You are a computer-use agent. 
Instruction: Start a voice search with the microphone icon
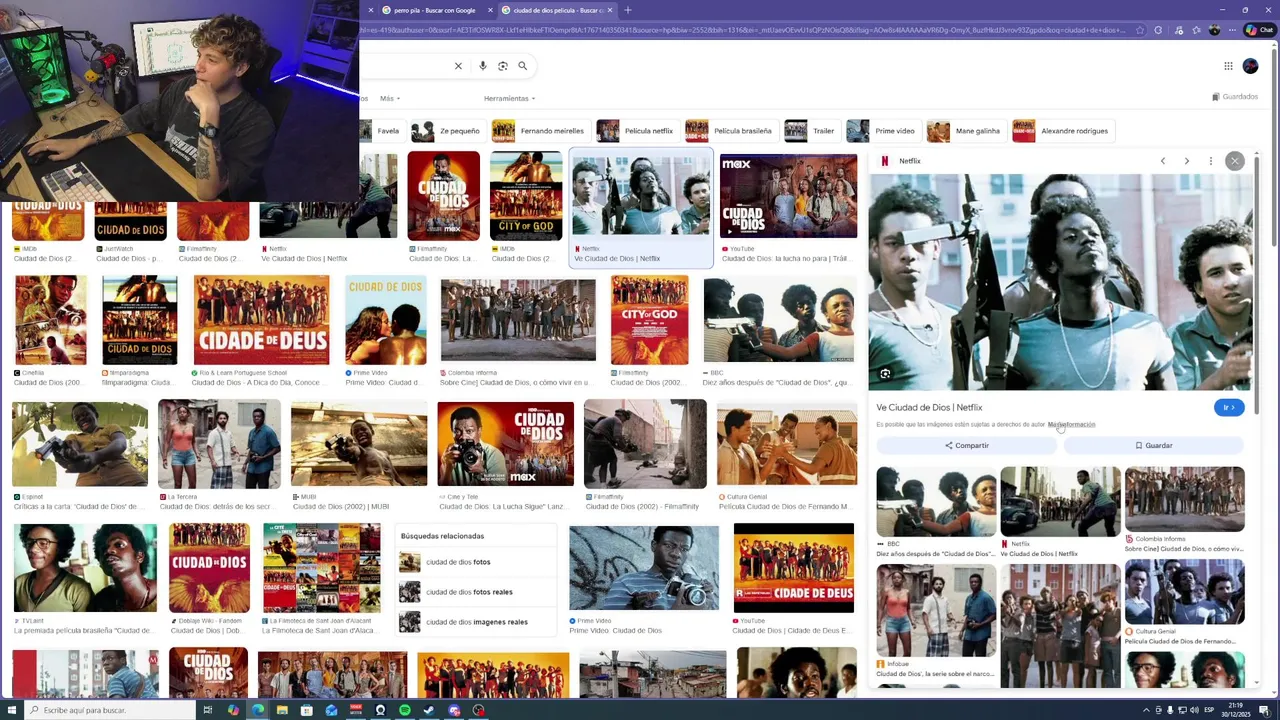[x=482, y=66]
